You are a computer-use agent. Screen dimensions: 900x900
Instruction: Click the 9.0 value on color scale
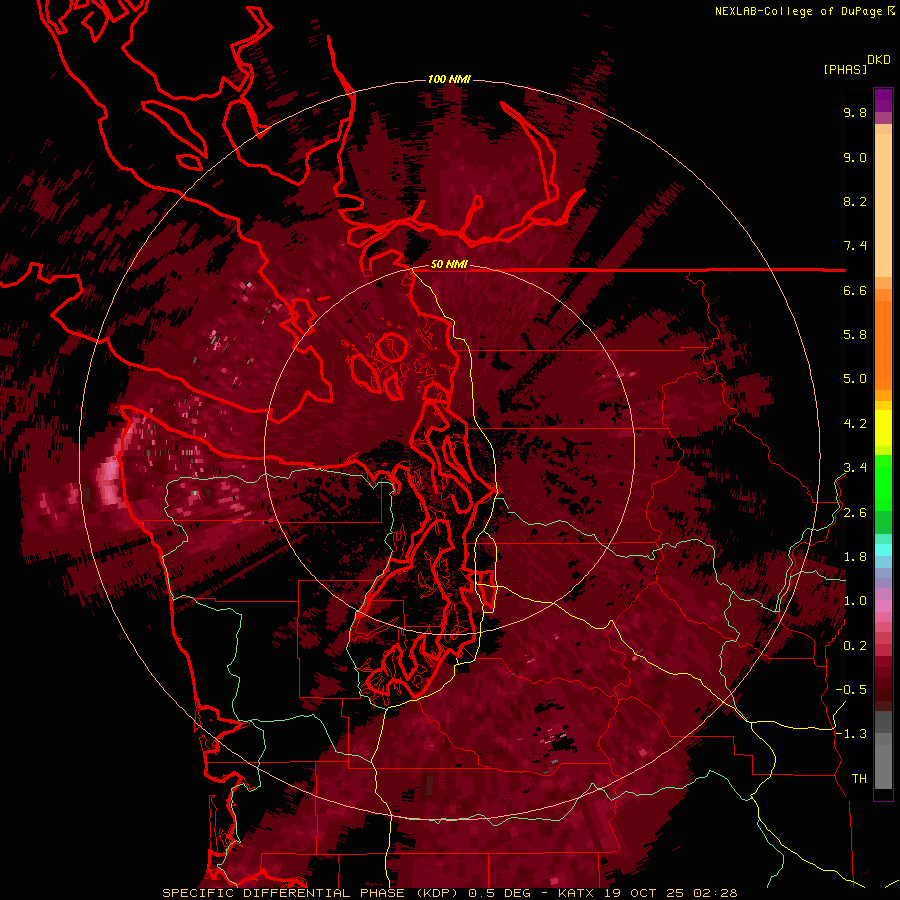(855, 157)
